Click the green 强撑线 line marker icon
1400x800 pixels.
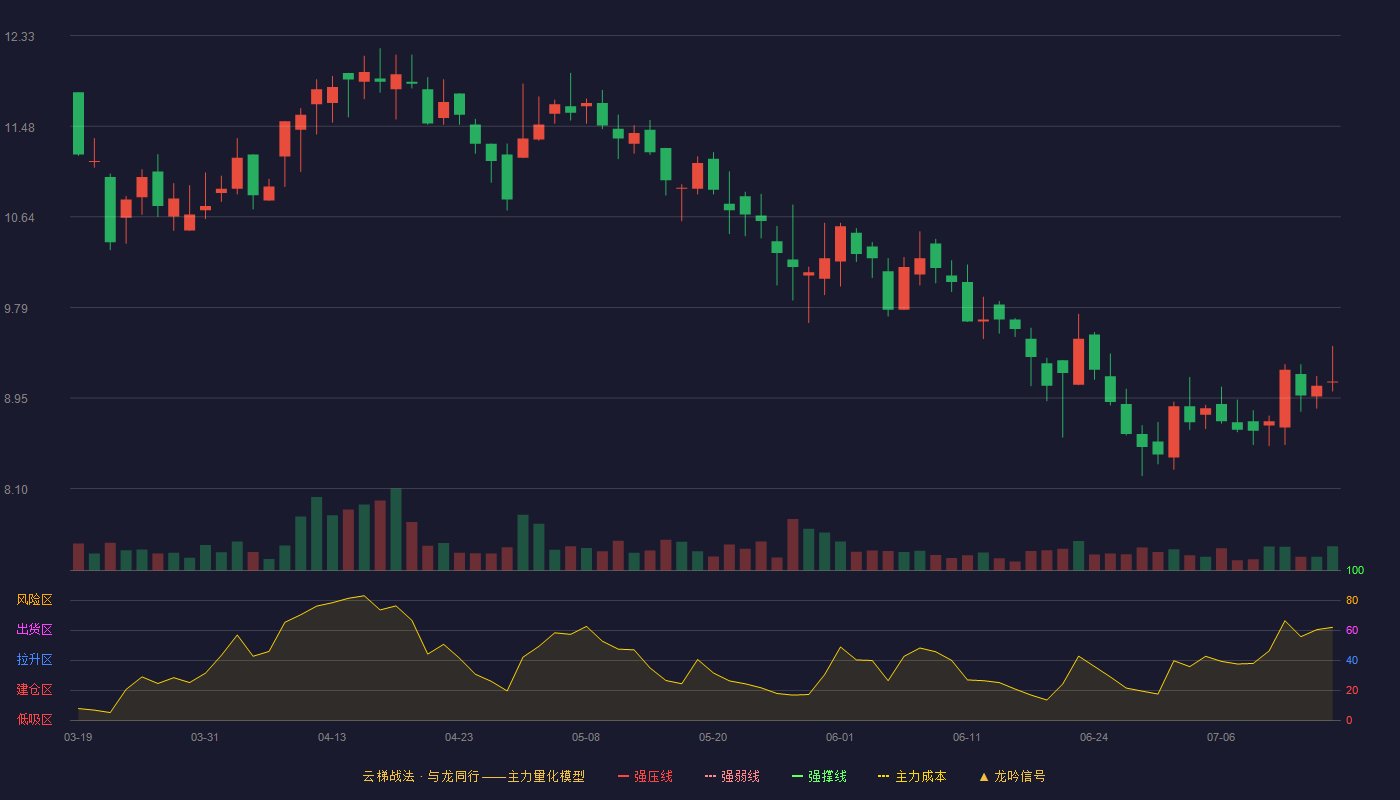pos(798,776)
